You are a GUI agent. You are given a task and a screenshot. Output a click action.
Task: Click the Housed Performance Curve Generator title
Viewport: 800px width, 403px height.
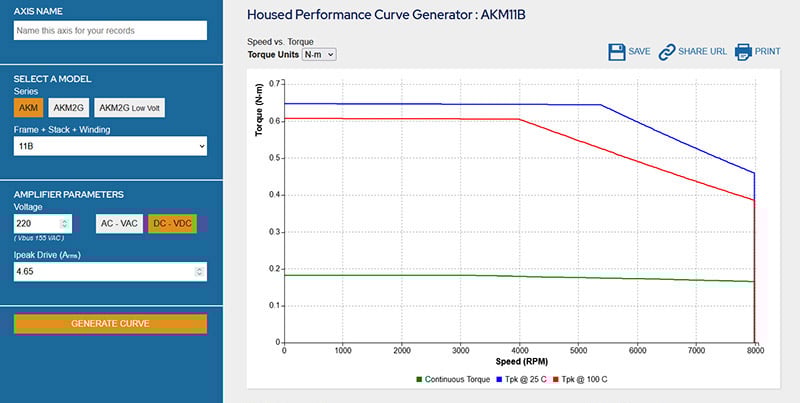click(x=386, y=15)
